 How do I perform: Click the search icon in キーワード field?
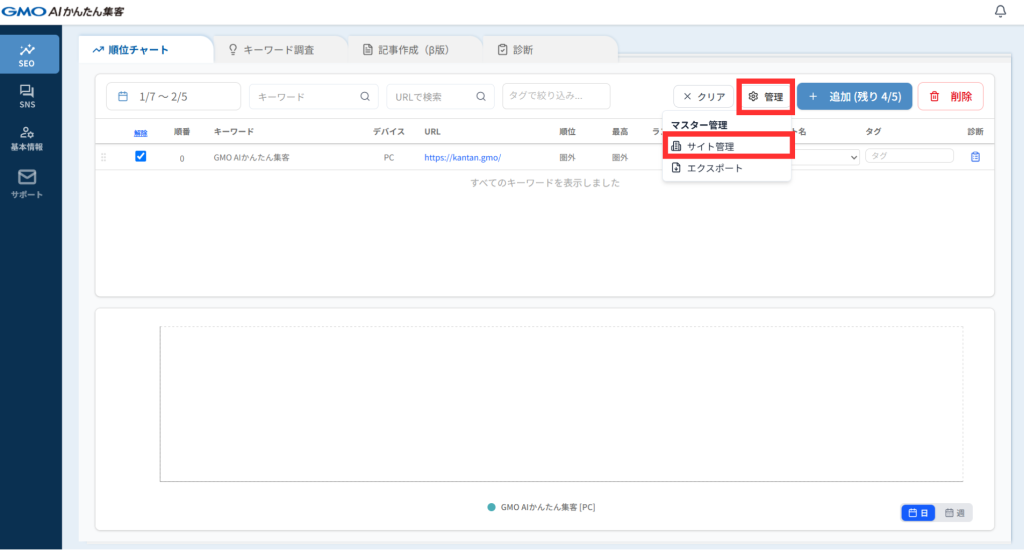(x=365, y=97)
